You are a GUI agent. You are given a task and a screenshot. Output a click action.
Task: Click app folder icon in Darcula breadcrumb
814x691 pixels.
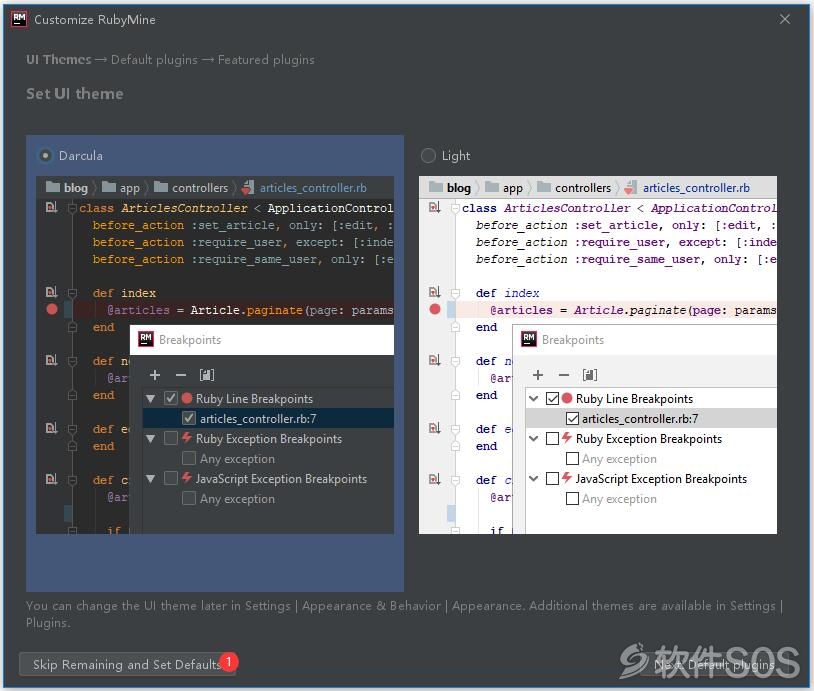pos(109,187)
